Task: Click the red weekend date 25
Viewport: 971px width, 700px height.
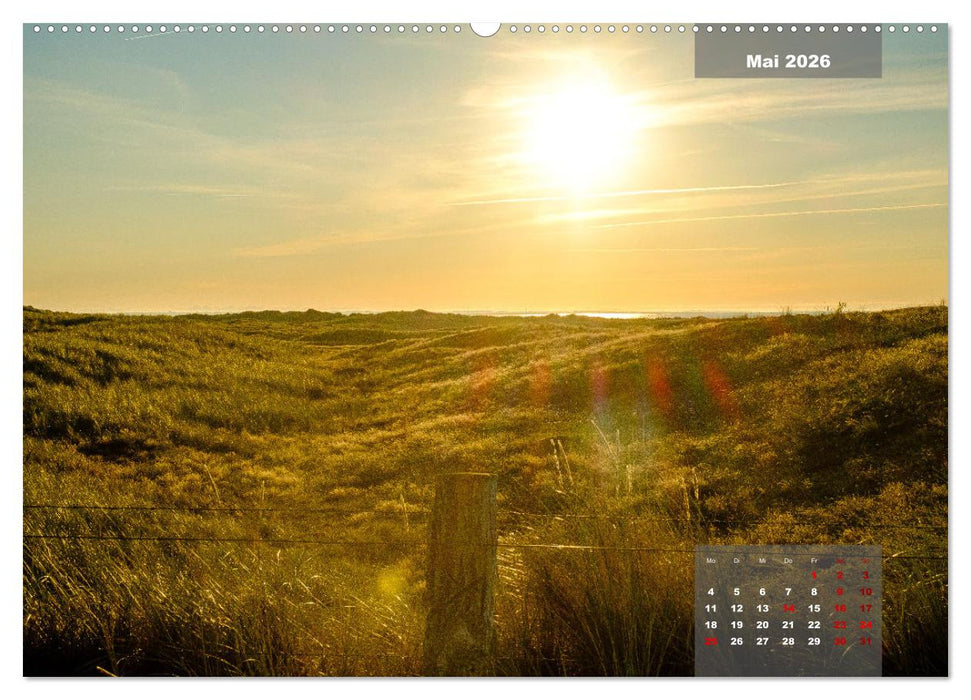Action: tap(711, 640)
